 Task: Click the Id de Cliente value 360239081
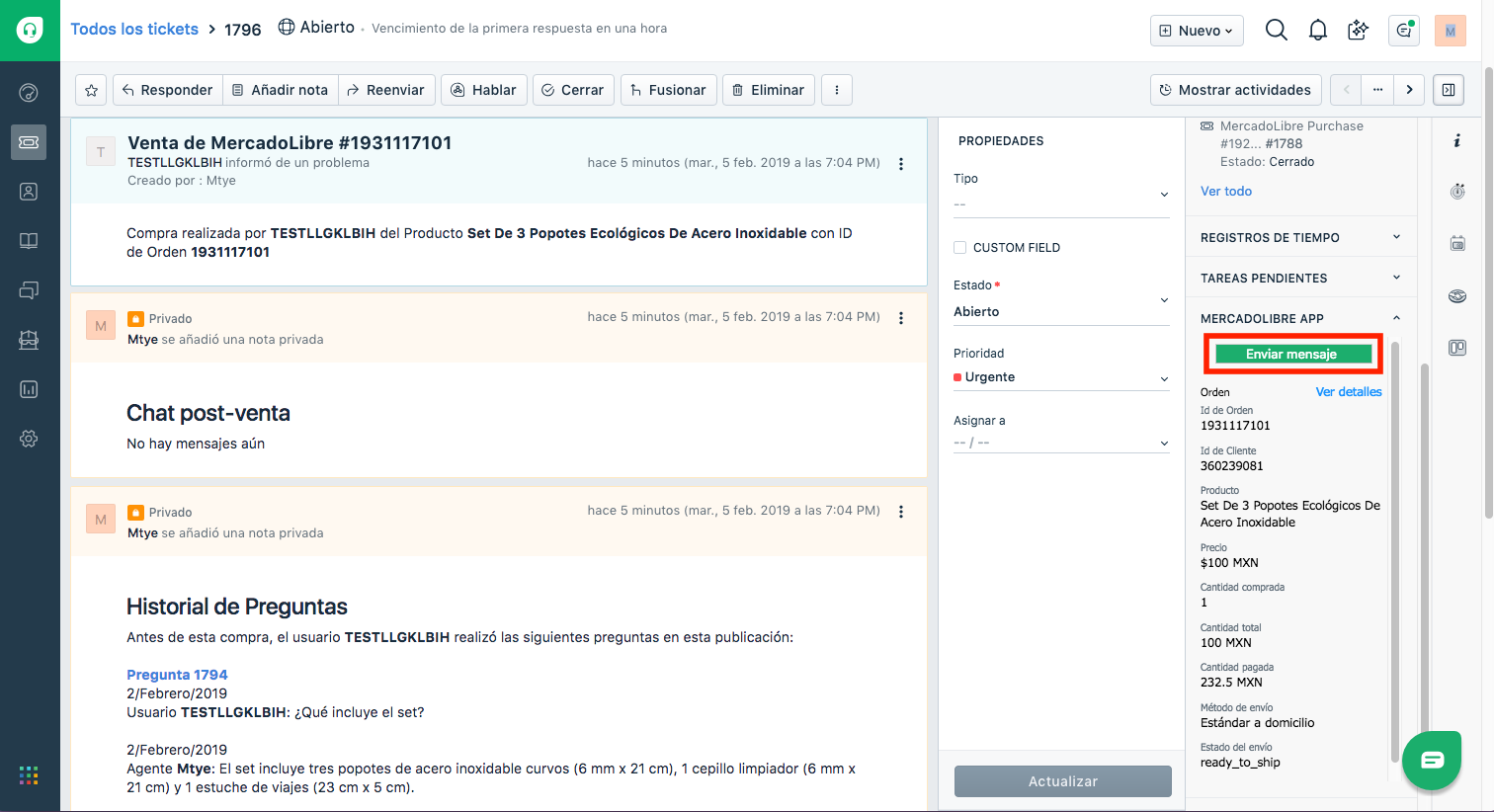click(x=1231, y=466)
